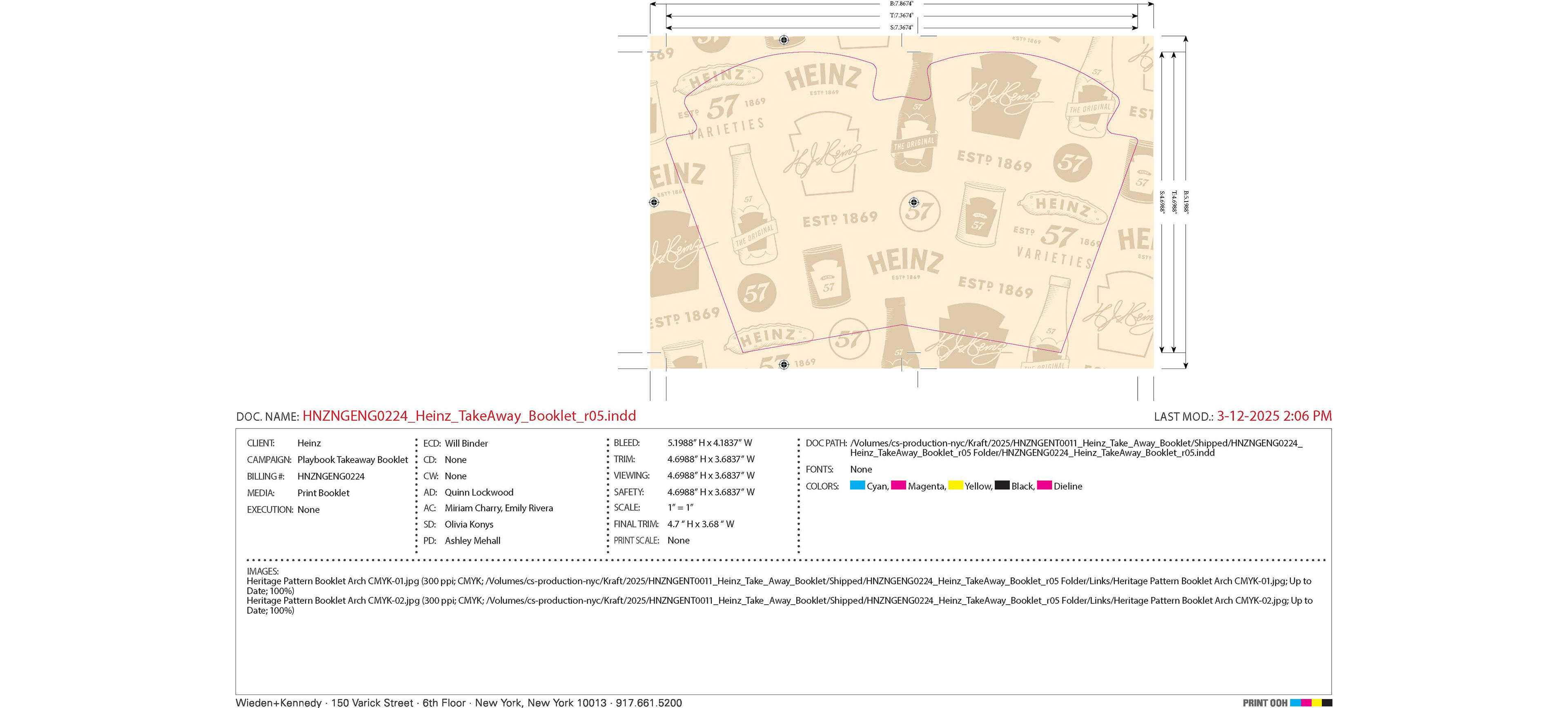Select the Yellow color swatch
Viewport: 1568px width, 708px height.
pos(955,485)
